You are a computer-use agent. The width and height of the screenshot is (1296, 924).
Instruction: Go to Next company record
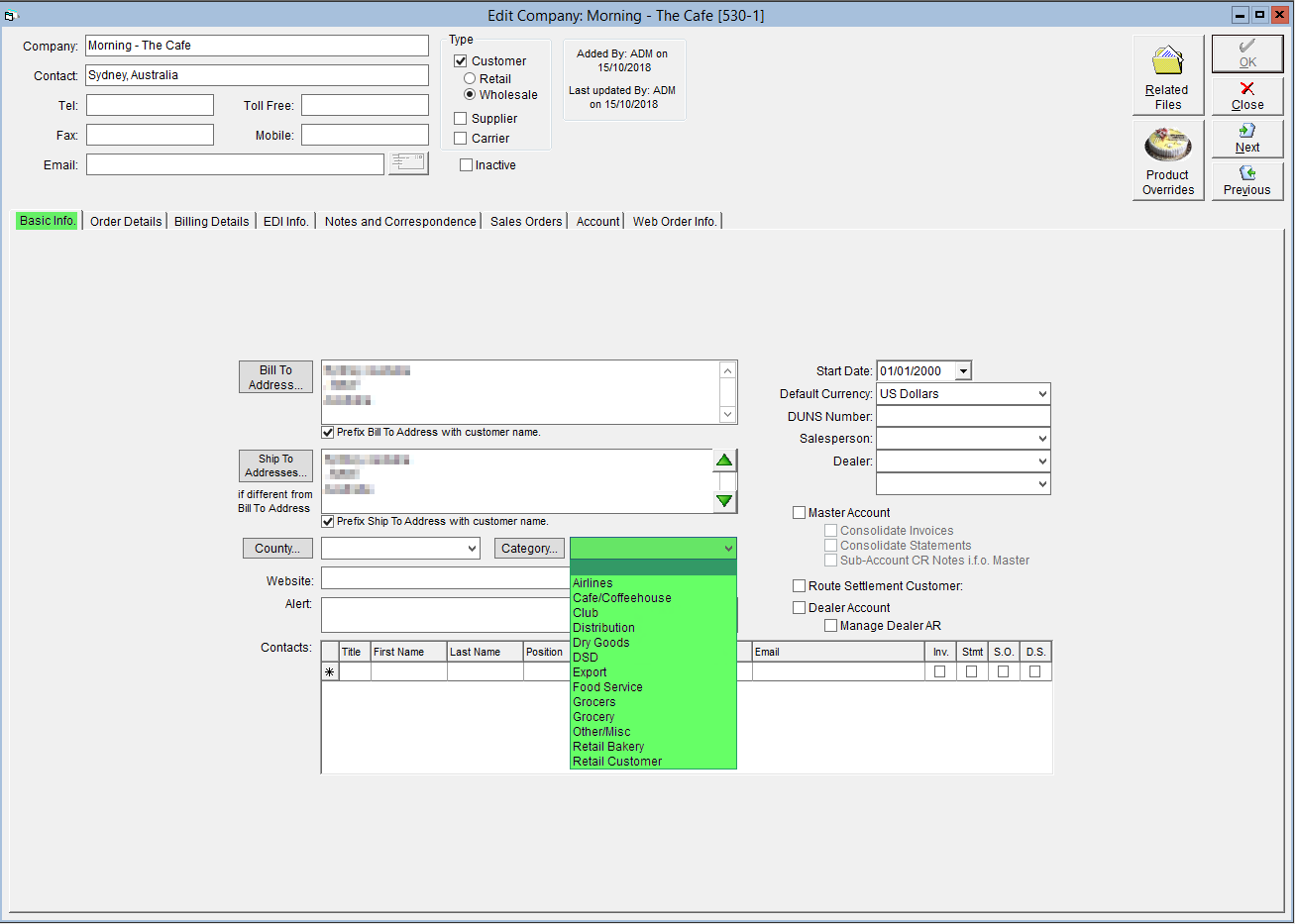pyautogui.click(x=1247, y=139)
